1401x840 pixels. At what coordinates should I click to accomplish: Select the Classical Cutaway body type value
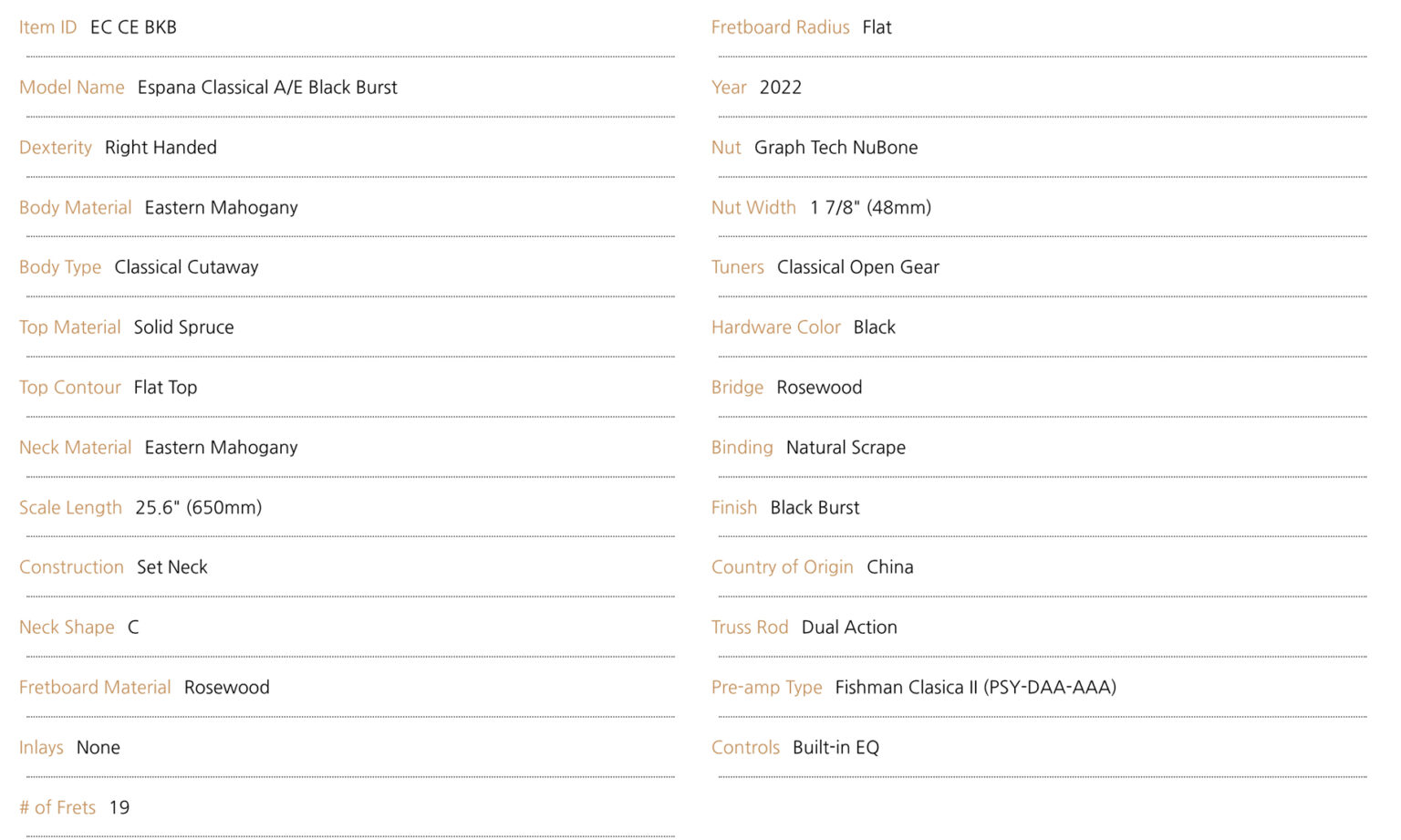tap(186, 267)
